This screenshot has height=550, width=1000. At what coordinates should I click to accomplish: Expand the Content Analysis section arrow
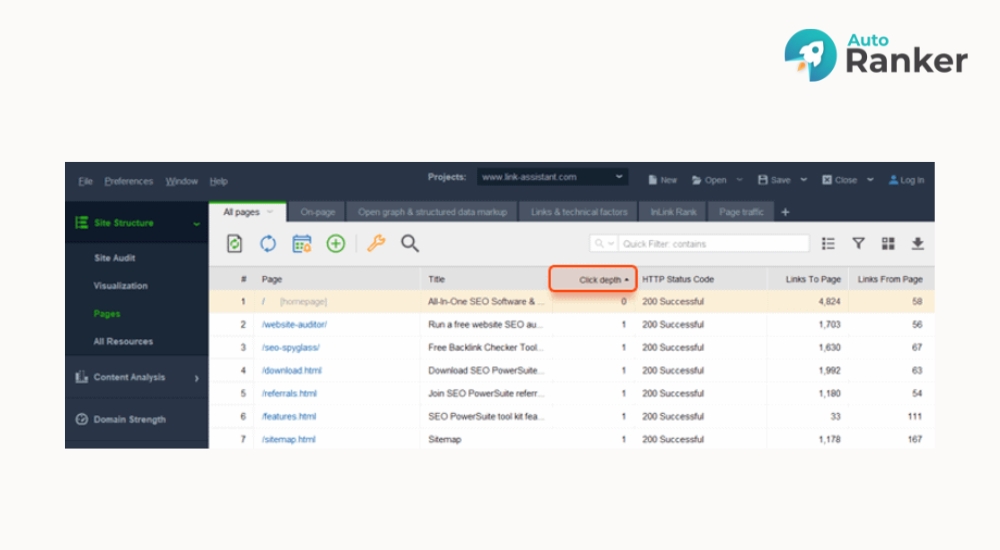[196, 378]
